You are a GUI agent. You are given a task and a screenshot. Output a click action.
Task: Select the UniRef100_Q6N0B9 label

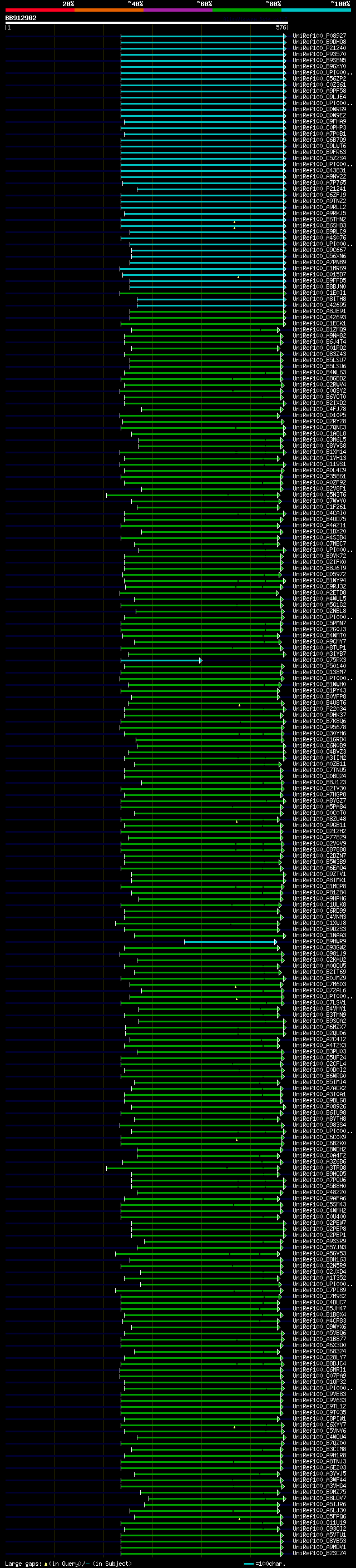(x=319, y=746)
